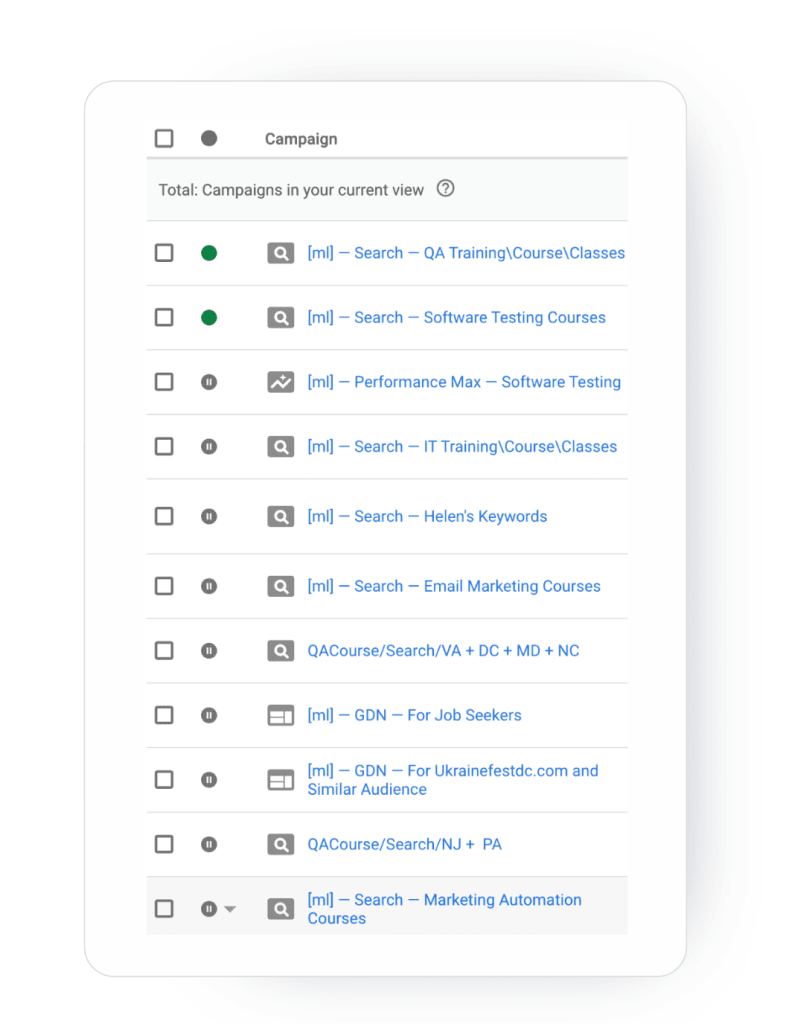Image resolution: width=786 pixels, height=1024 pixels.
Task: Click the Total campaigns summary row
Action: 291,190
